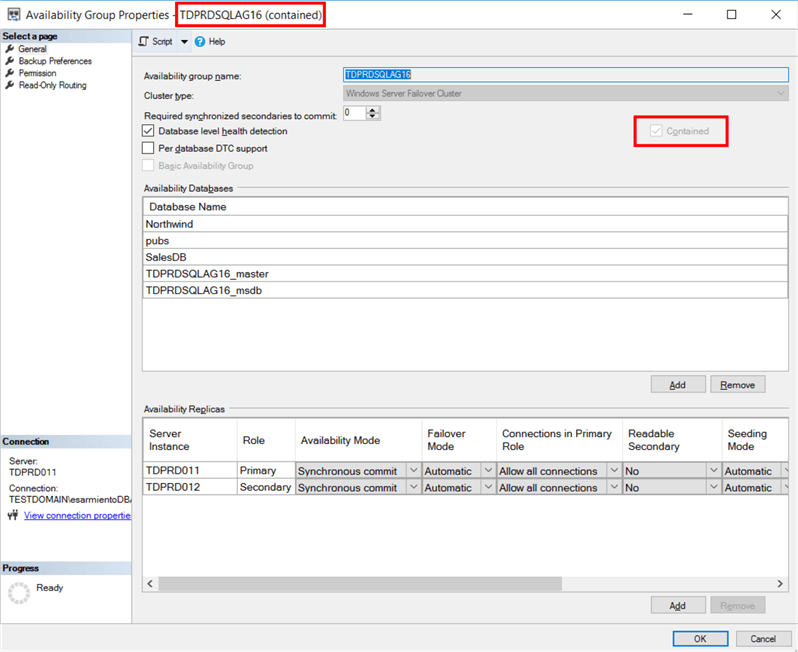Select the pubs database row
The image size is (798, 652).
pyautogui.click(x=465, y=241)
